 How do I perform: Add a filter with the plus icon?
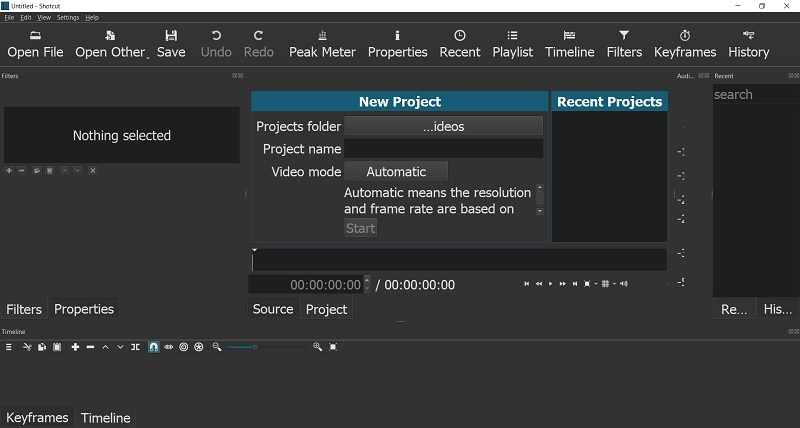pos(9,170)
